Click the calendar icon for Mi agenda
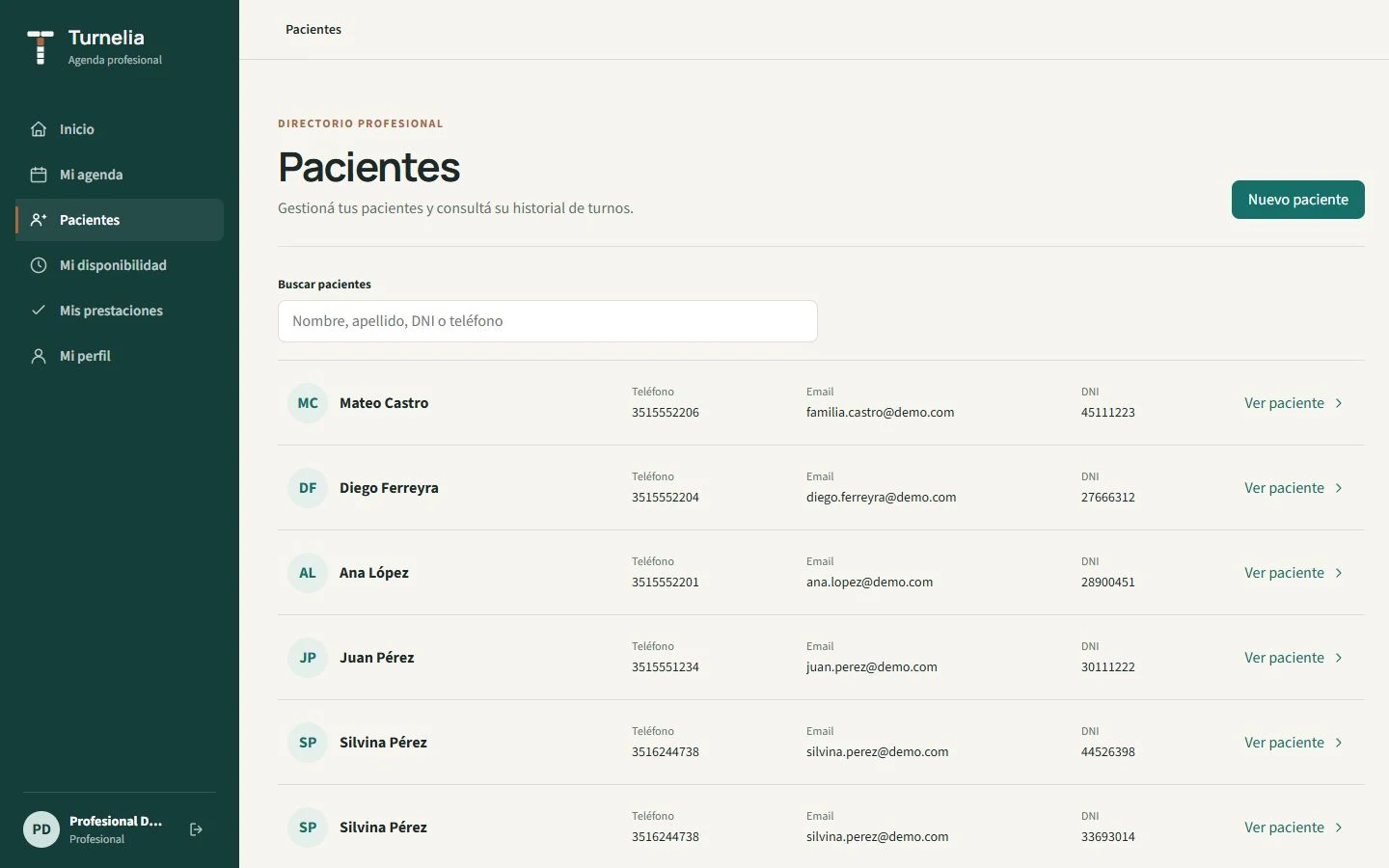Screen dimensions: 1389x868 pos(39,175)
